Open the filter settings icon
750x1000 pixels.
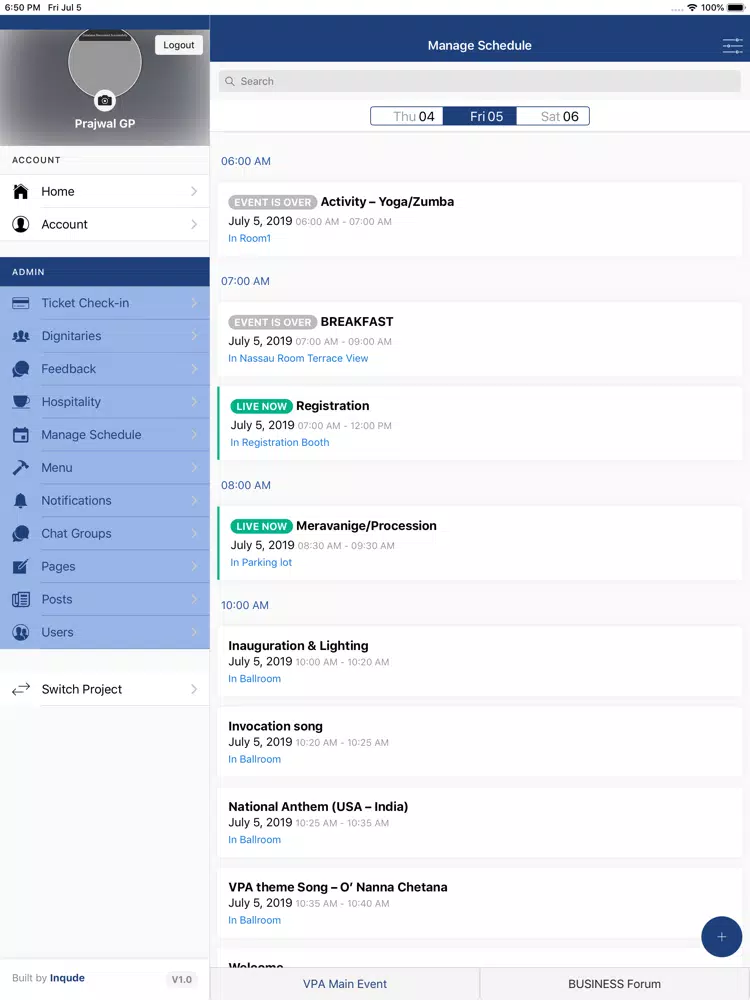click(x=732, y=46)
